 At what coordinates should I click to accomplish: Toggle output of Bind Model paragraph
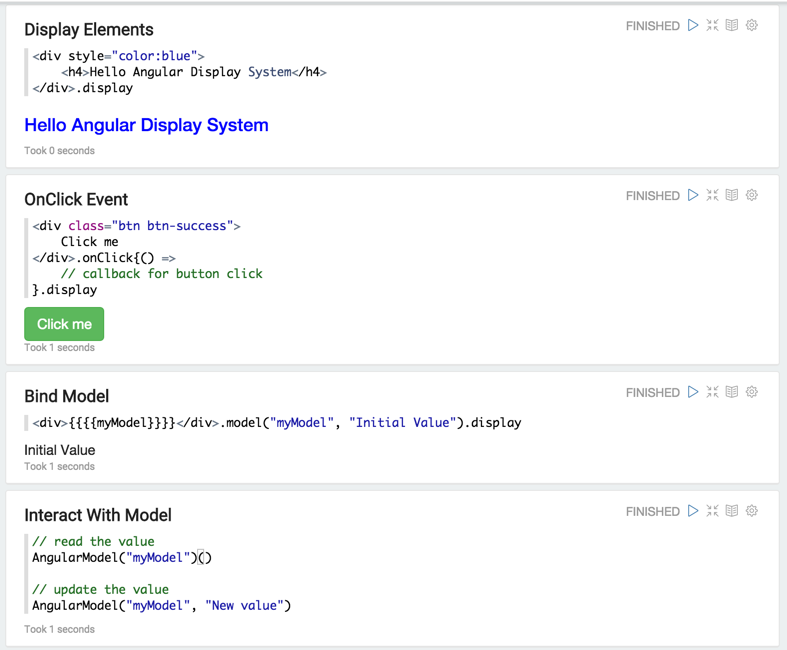732,392
